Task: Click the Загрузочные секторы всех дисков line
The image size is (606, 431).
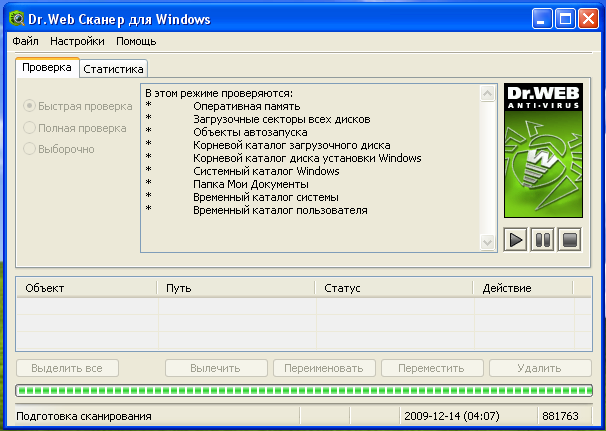Action: click(282, 119)
